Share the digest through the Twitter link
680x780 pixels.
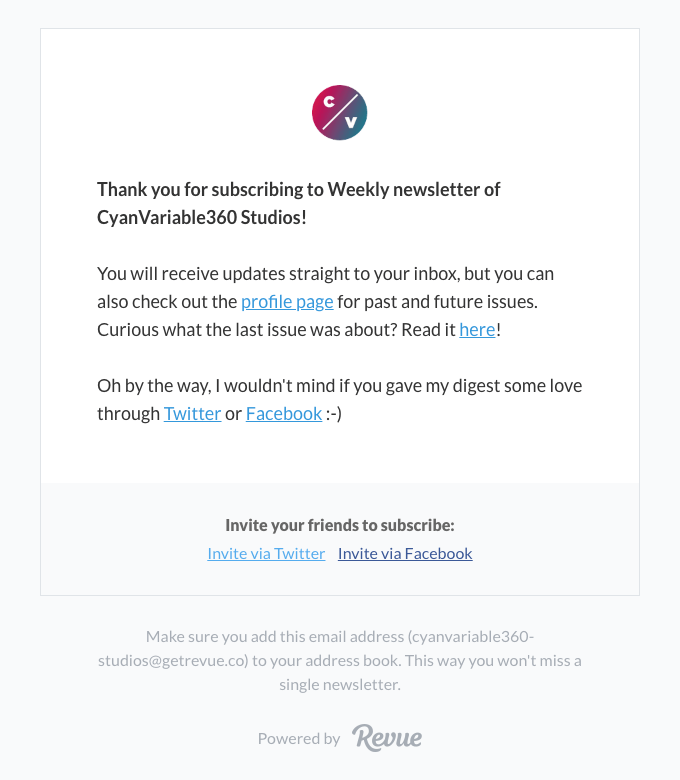(193, 414)
